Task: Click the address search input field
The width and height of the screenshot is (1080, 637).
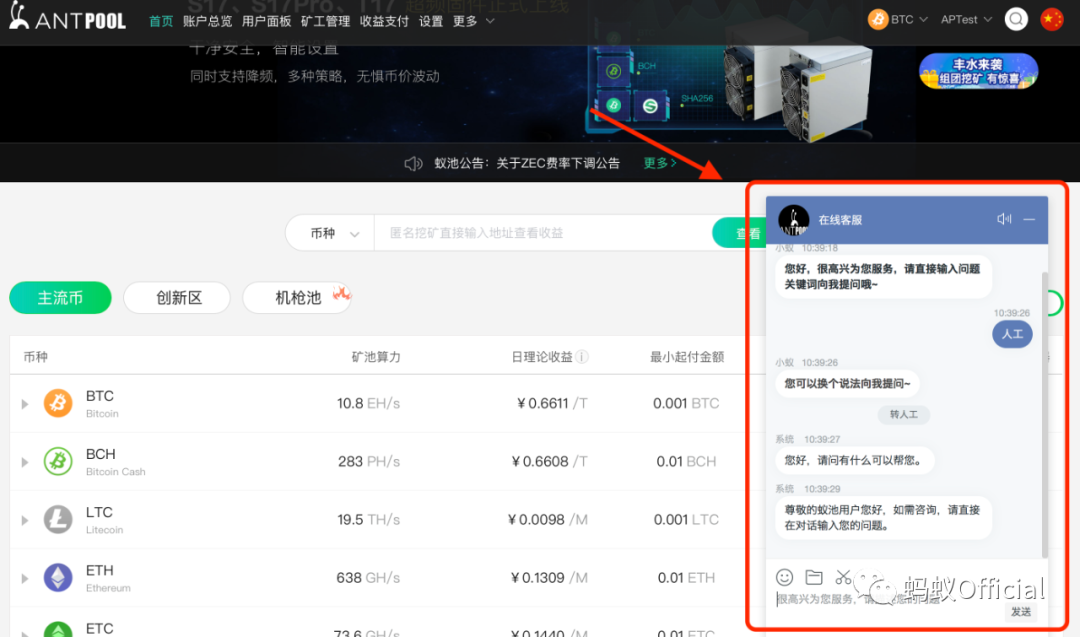Action: (x=543, y=233)
